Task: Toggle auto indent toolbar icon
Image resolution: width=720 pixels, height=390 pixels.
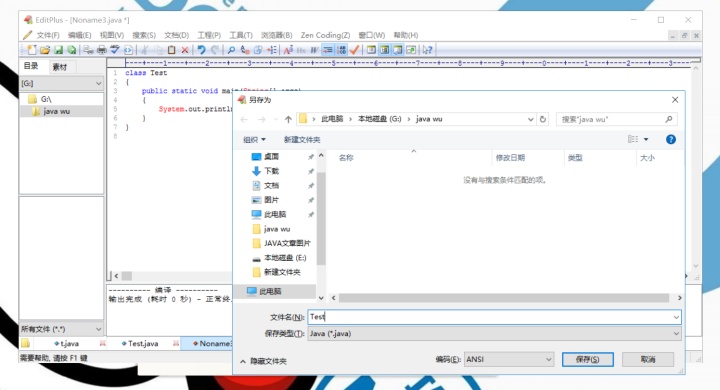Action: pyautogui.click(x=328, y=50)
